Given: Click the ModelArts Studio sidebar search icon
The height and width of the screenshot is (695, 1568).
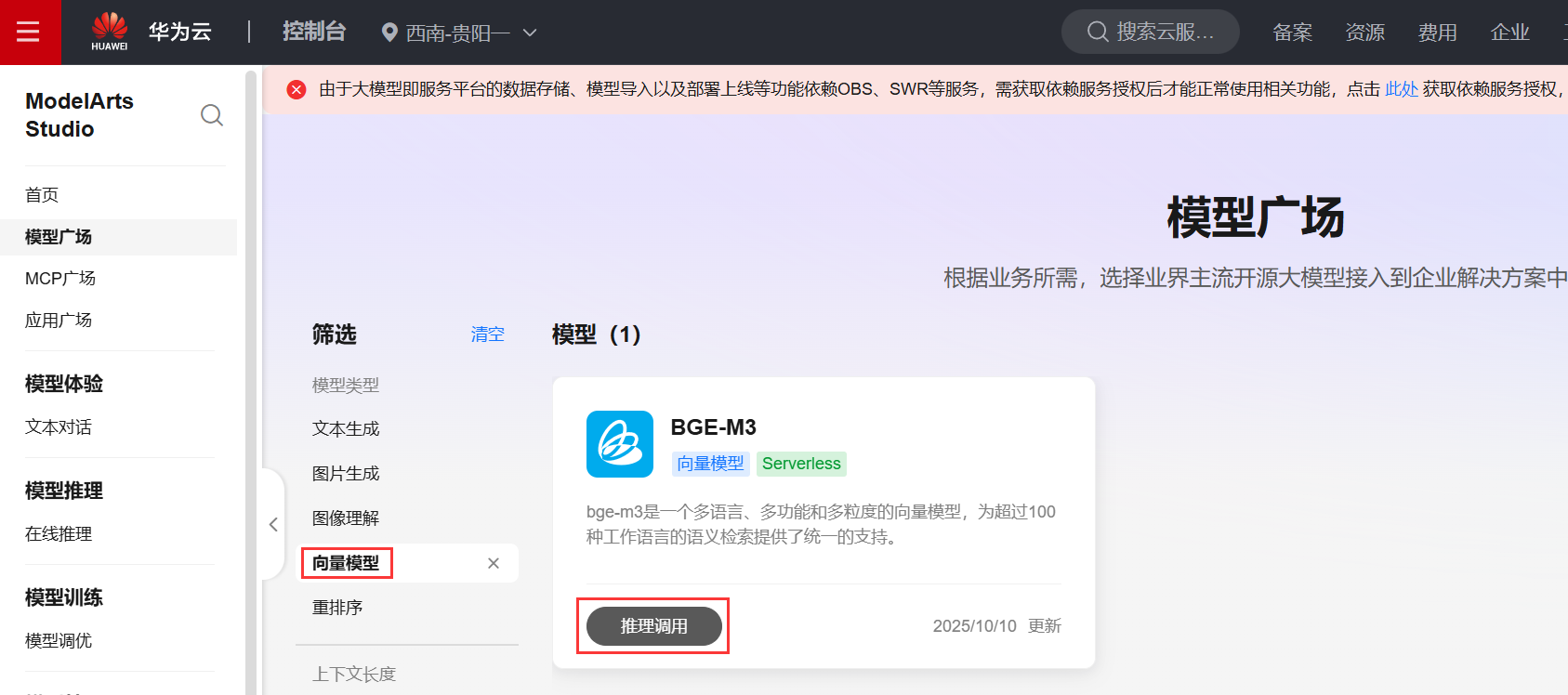Looking at the screenshot, I should click(212, 115).
